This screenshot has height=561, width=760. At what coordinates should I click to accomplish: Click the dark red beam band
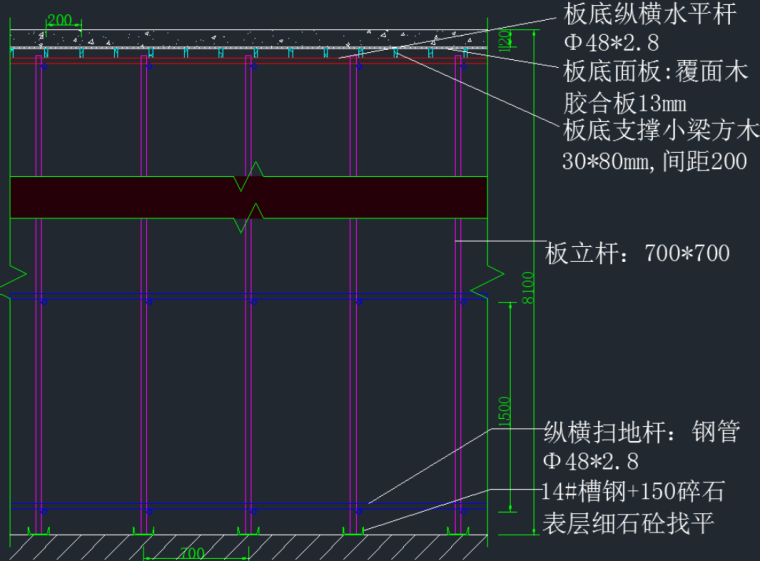(x=120, y=196)
